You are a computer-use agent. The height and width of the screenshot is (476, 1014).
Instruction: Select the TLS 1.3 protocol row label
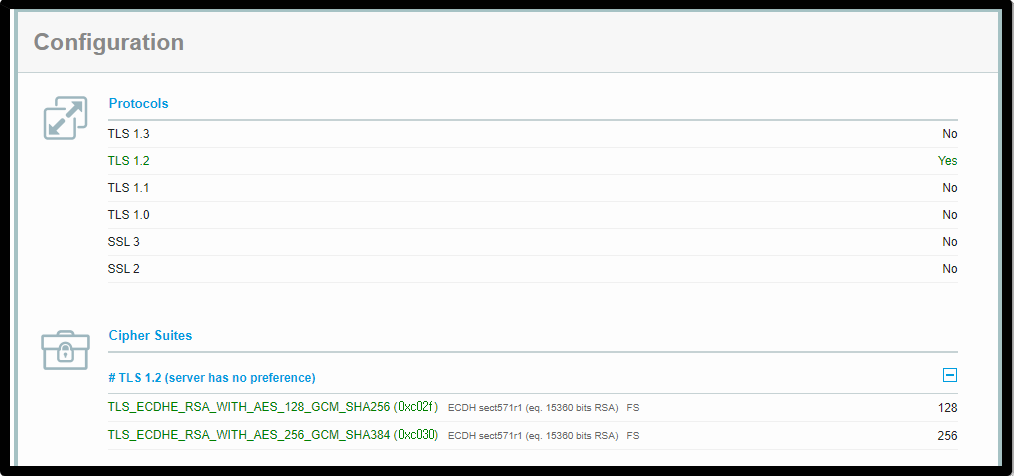tap(129, 134)
